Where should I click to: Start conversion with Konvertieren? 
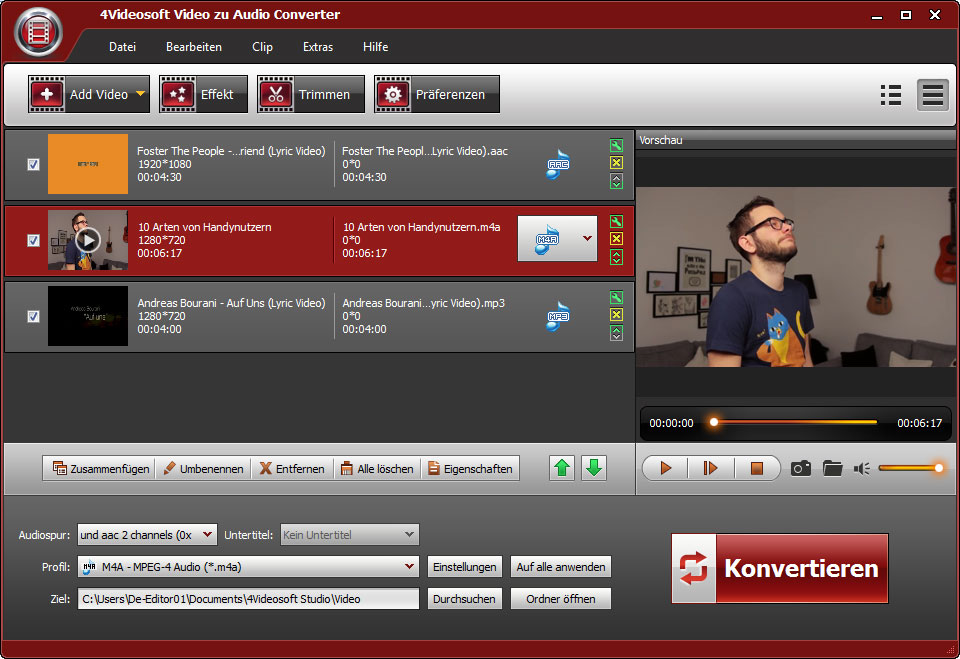click(779, 568)
